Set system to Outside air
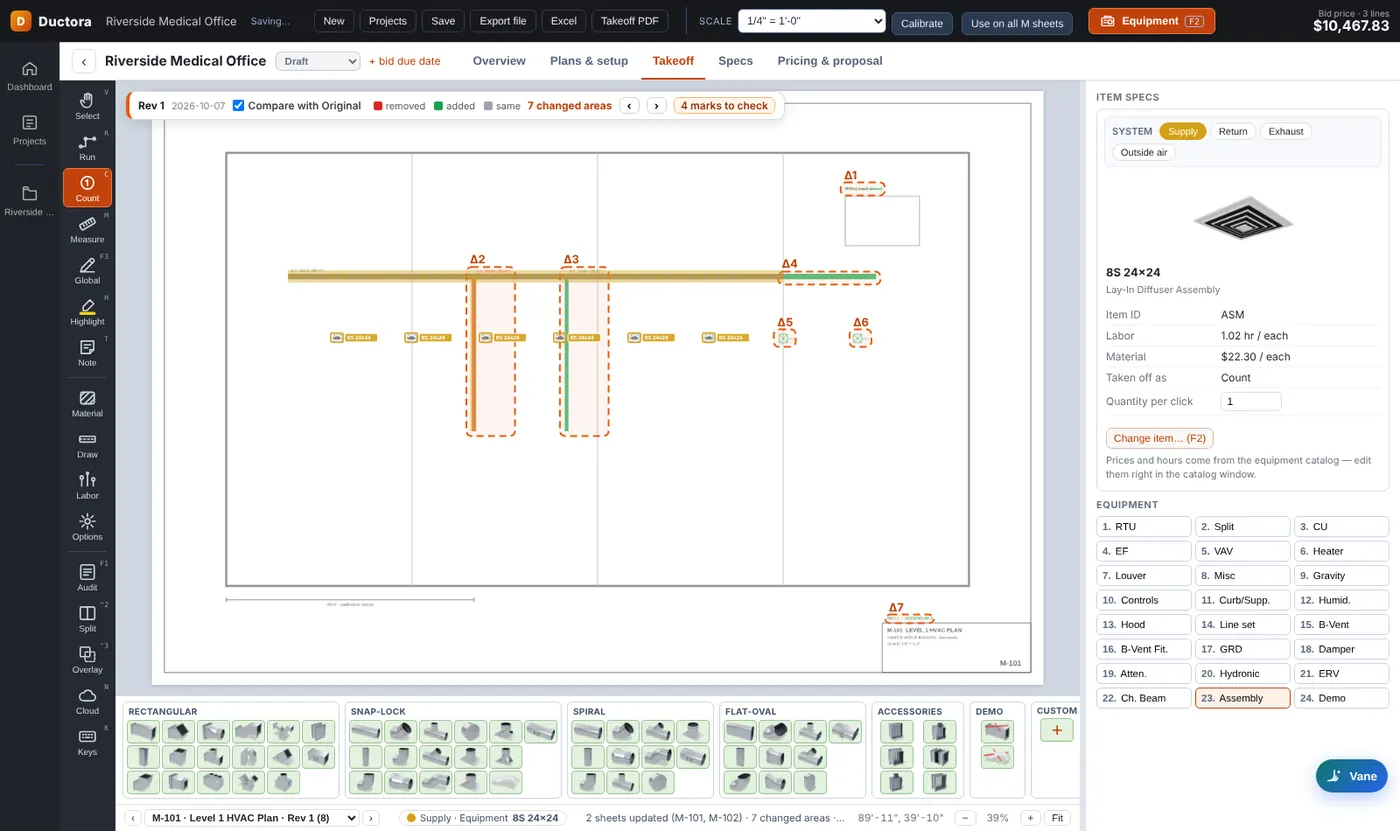1400x831 pixels. 1144,152
